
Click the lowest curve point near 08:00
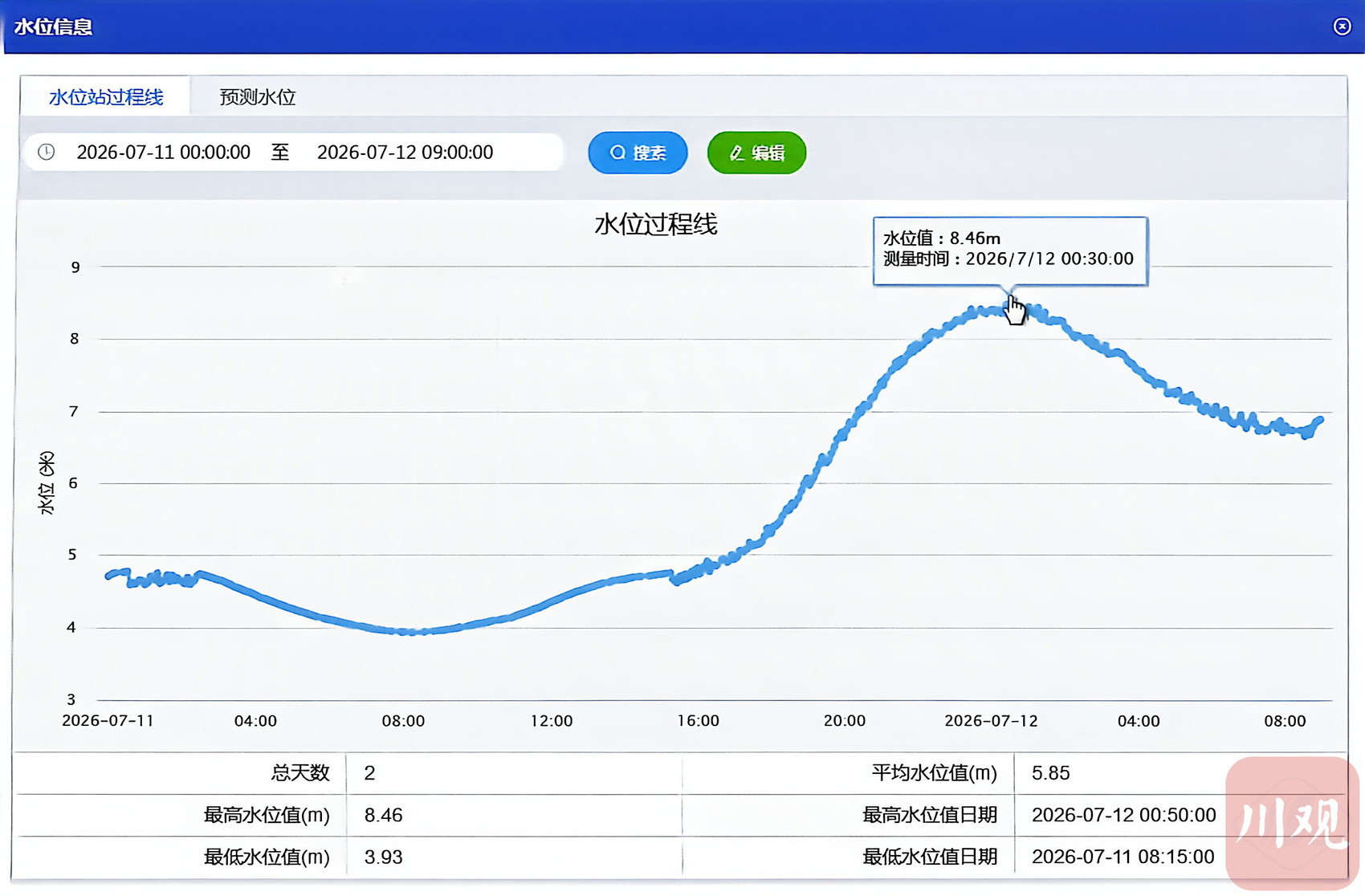click(x=411, y=632)
